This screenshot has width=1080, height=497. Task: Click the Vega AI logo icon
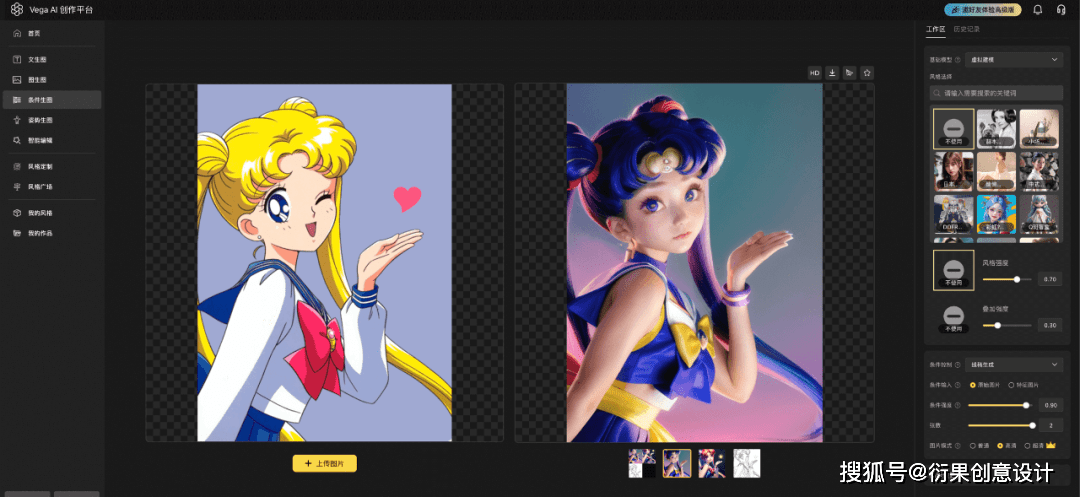(x=17, y=10)
